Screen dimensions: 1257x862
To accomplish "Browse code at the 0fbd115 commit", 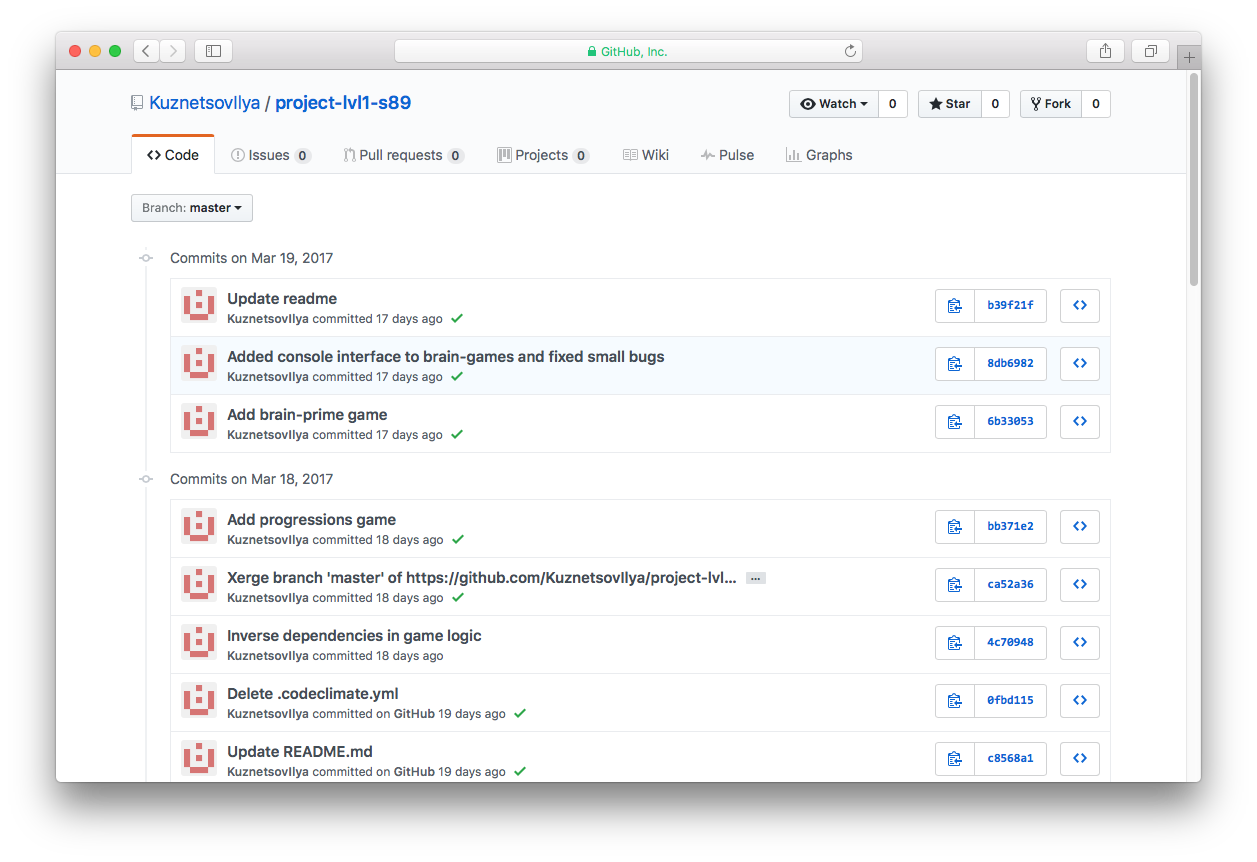I will click(x=1079, y=701).
